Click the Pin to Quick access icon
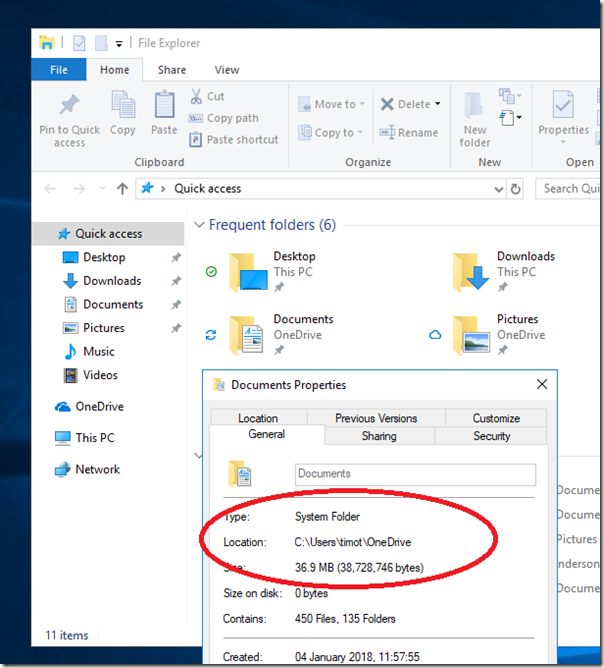604x668 pixels. 69,105
